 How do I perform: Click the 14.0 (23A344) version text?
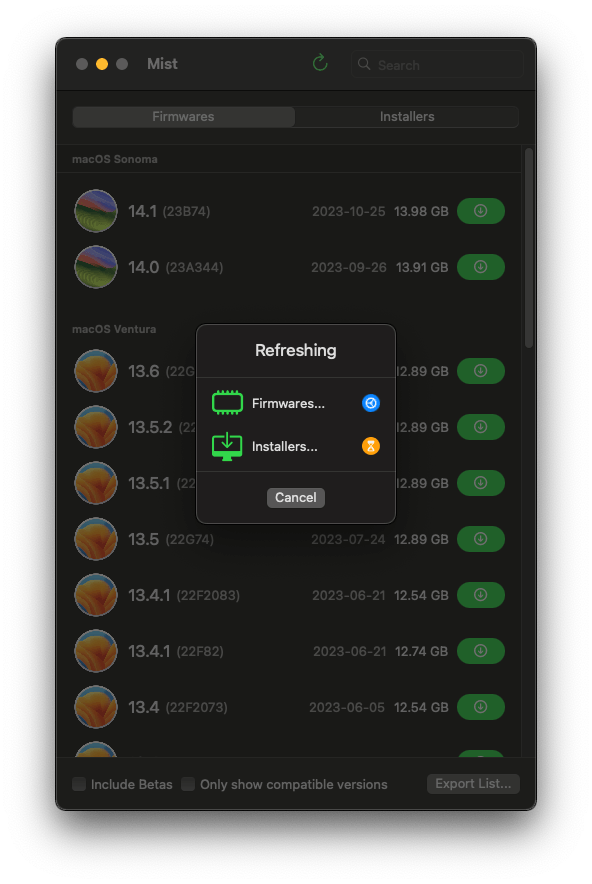point(176,267)
